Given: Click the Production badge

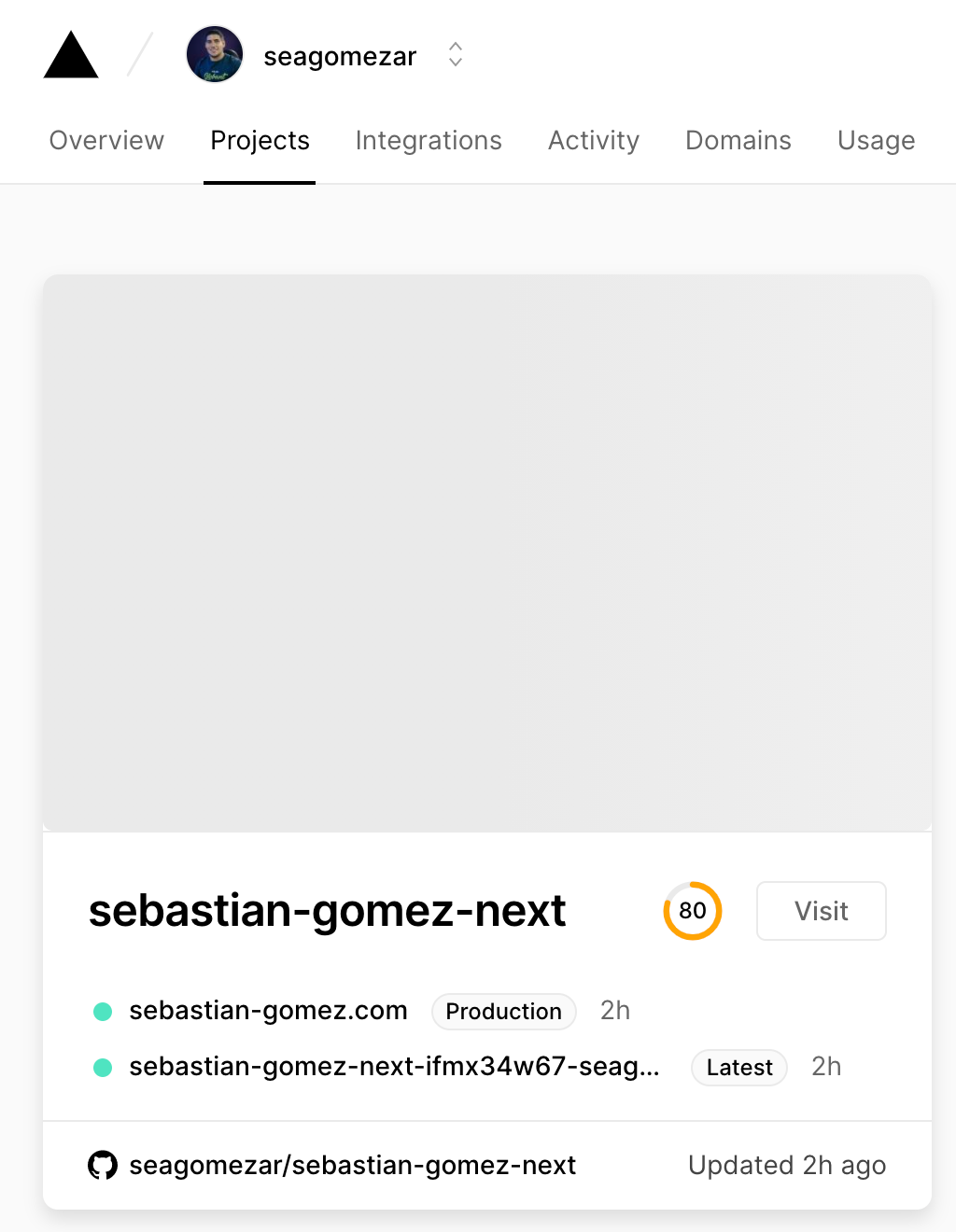Looking at the screenshot, I should (x=503, y=1012).
